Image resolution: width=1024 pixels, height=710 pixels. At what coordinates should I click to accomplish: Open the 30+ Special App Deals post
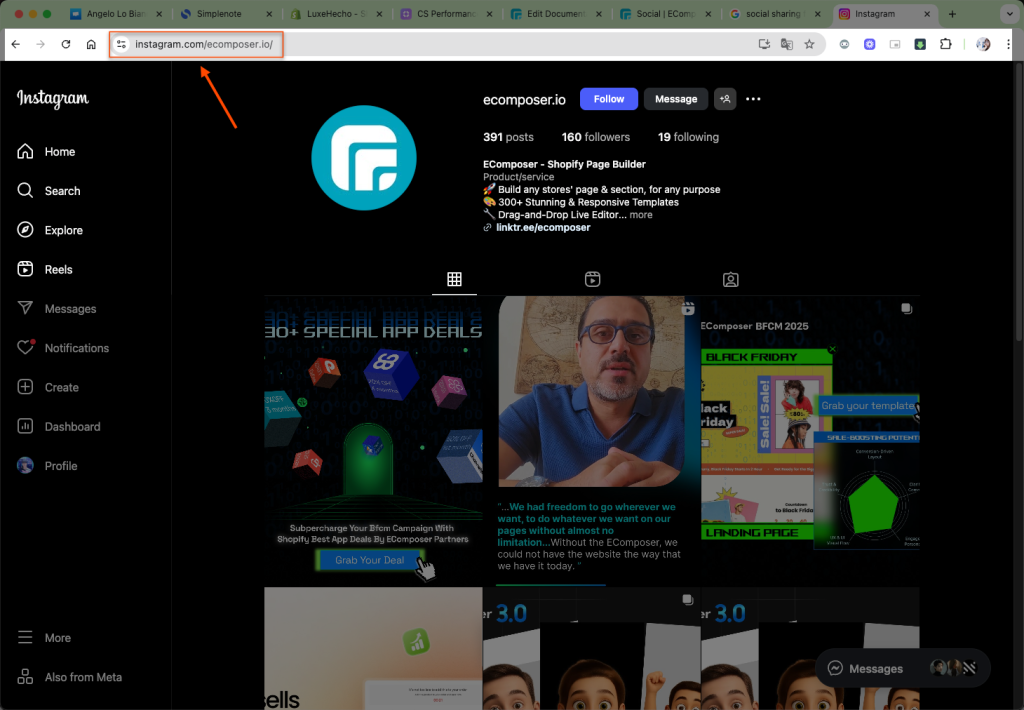point(372,440)
